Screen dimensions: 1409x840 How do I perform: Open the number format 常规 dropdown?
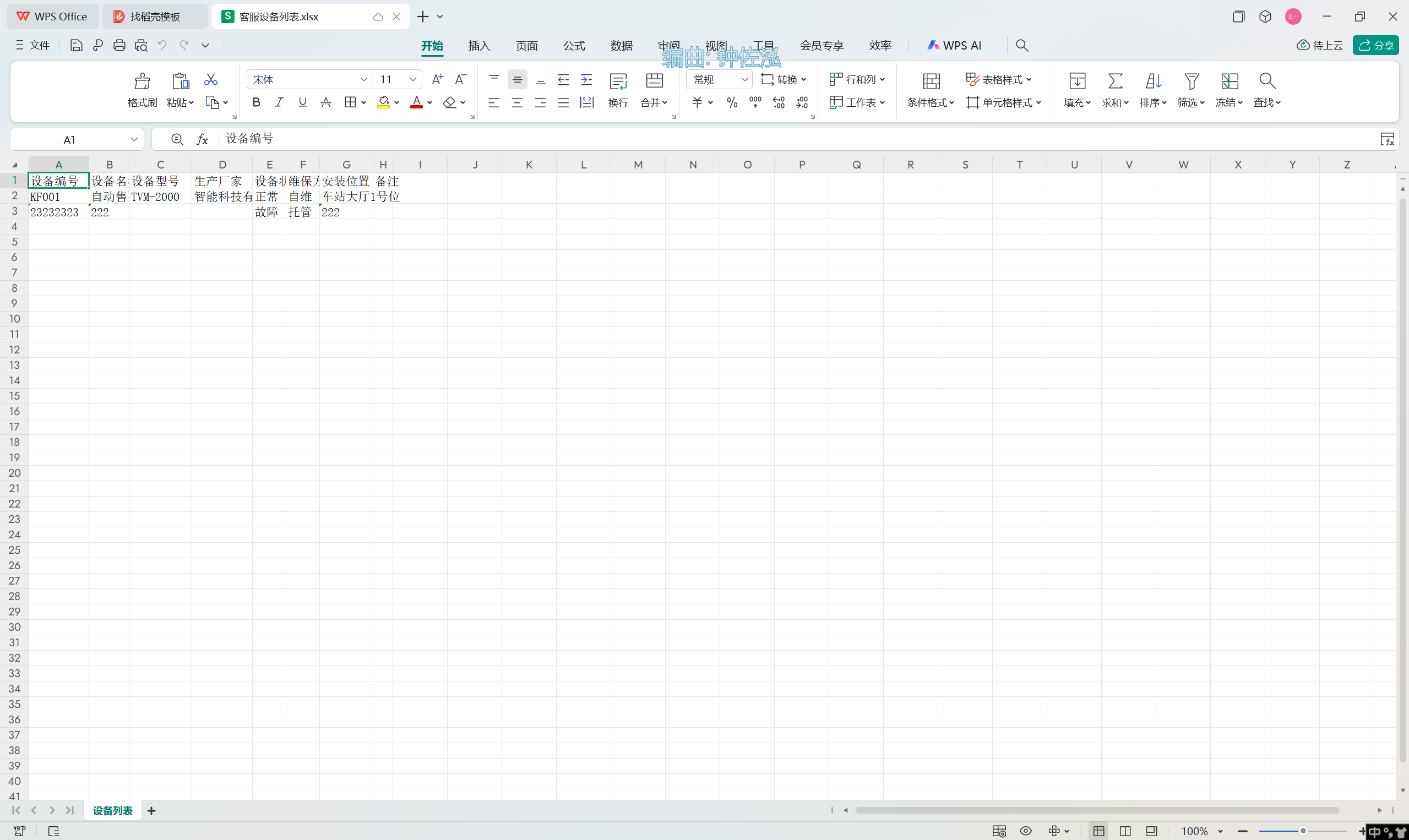744,79
